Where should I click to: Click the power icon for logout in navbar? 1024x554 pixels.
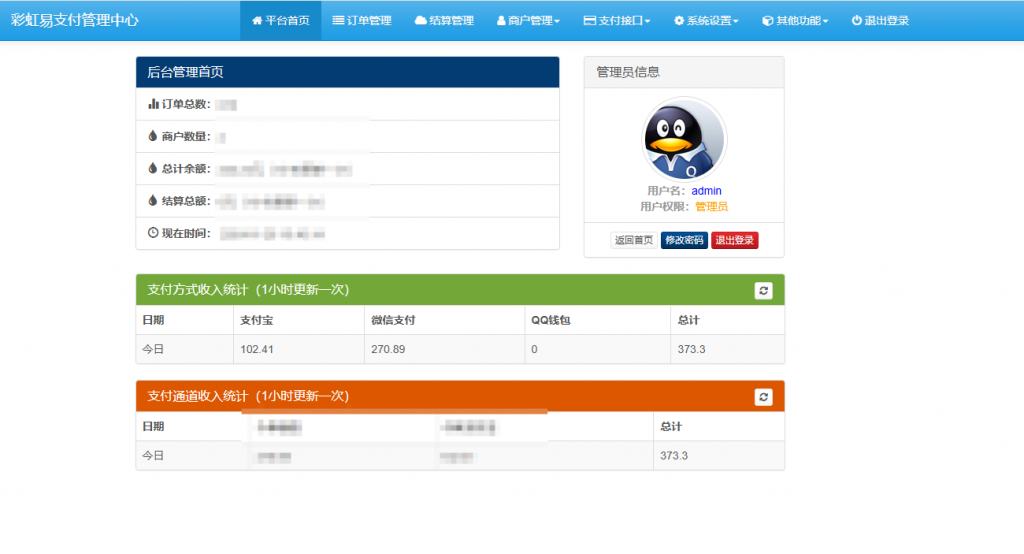pyautogui.click(x=856, y=20)
